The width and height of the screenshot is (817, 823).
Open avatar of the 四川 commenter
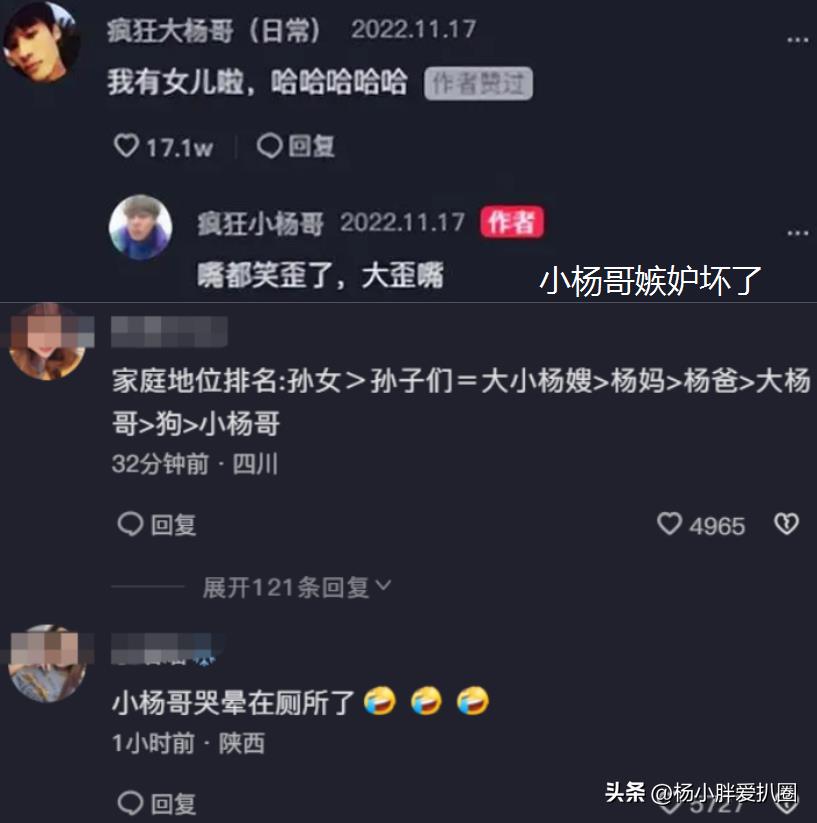[x=48, y=342]
